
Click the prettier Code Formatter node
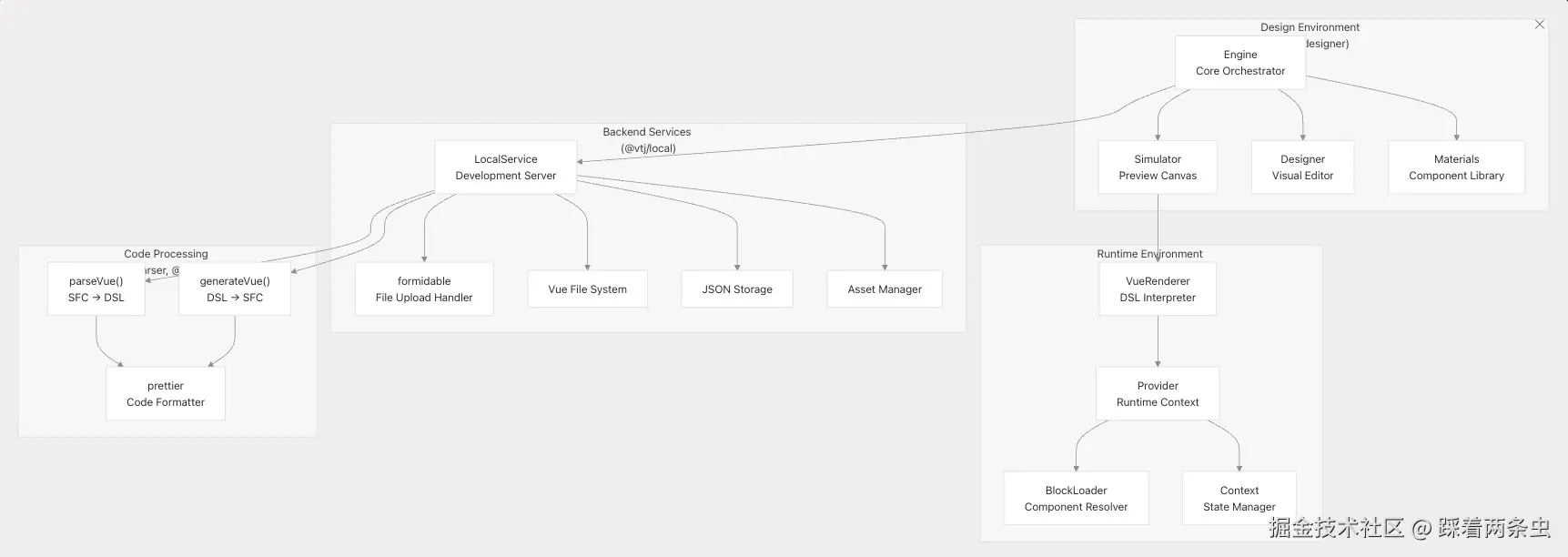click(x=165, y=394)
